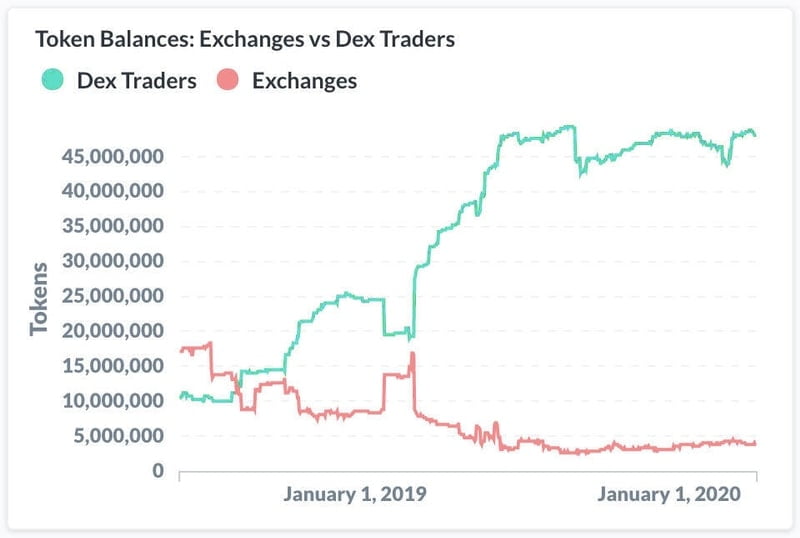This screenshot has height=538, width=800.
Task: Click the 35,000,000 y-axis label
Action: [x=113, y=226]
